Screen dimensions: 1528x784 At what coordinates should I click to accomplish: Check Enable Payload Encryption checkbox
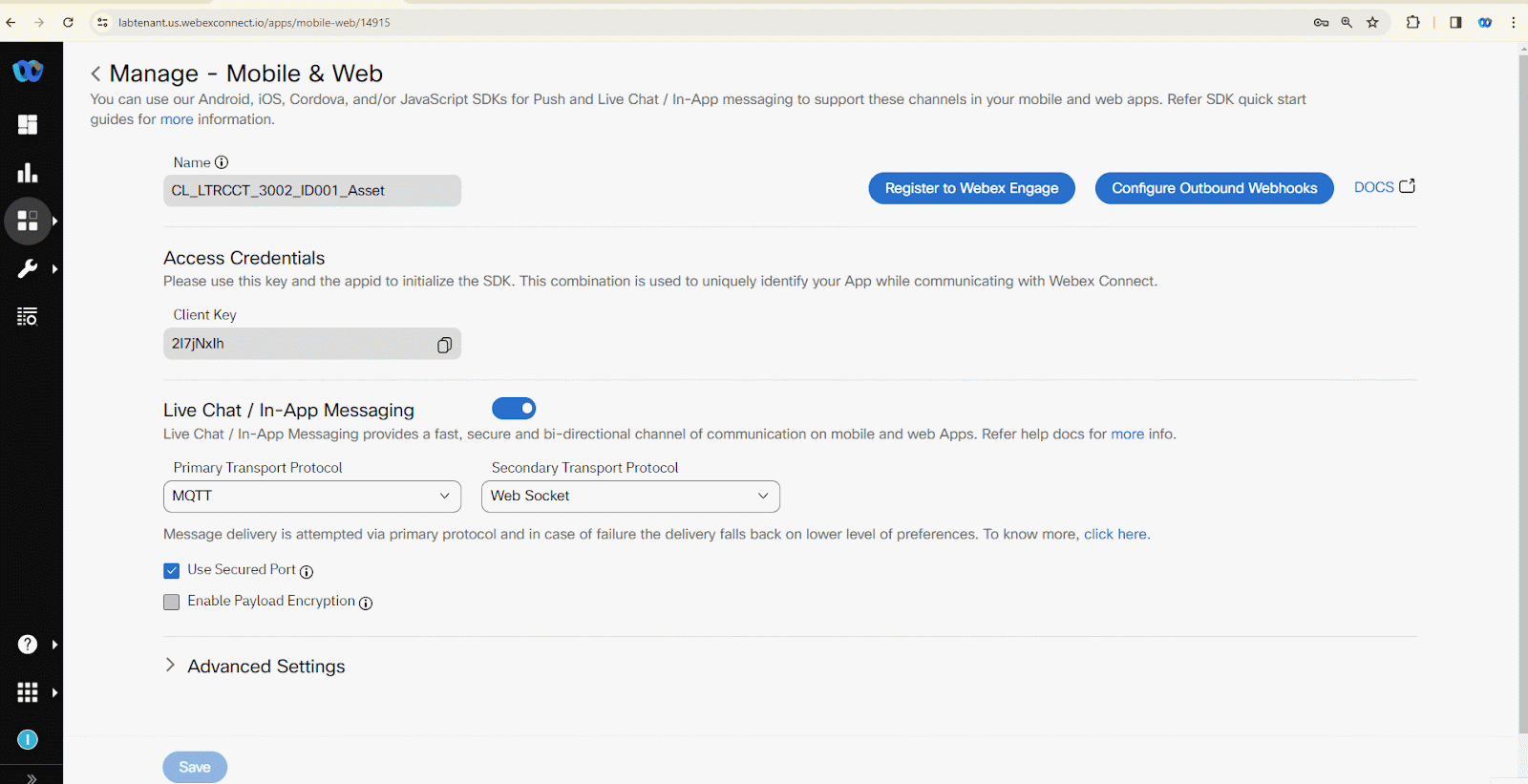coord(172,603)
